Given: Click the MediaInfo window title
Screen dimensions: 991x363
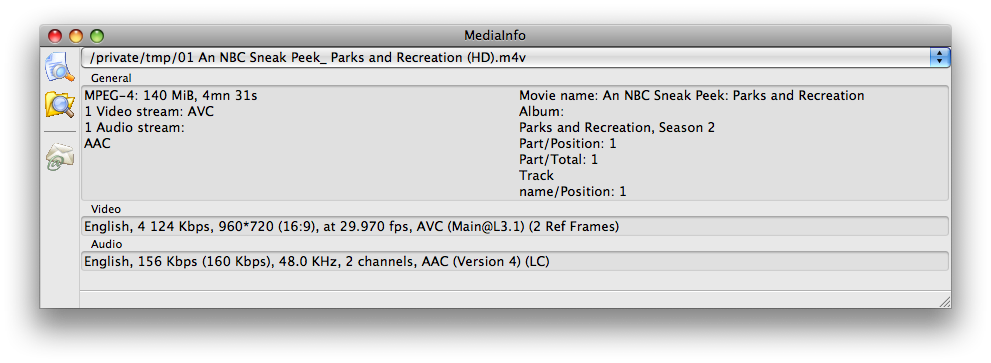Looking at the screenshot, I should click(x=495, y=35).
